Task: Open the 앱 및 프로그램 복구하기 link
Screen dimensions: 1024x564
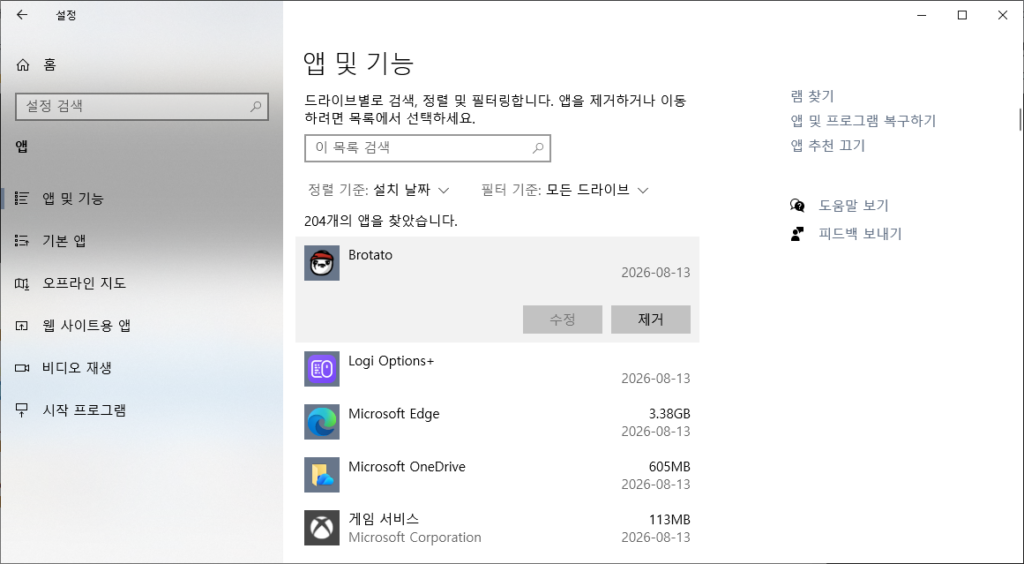Action: 863,121
